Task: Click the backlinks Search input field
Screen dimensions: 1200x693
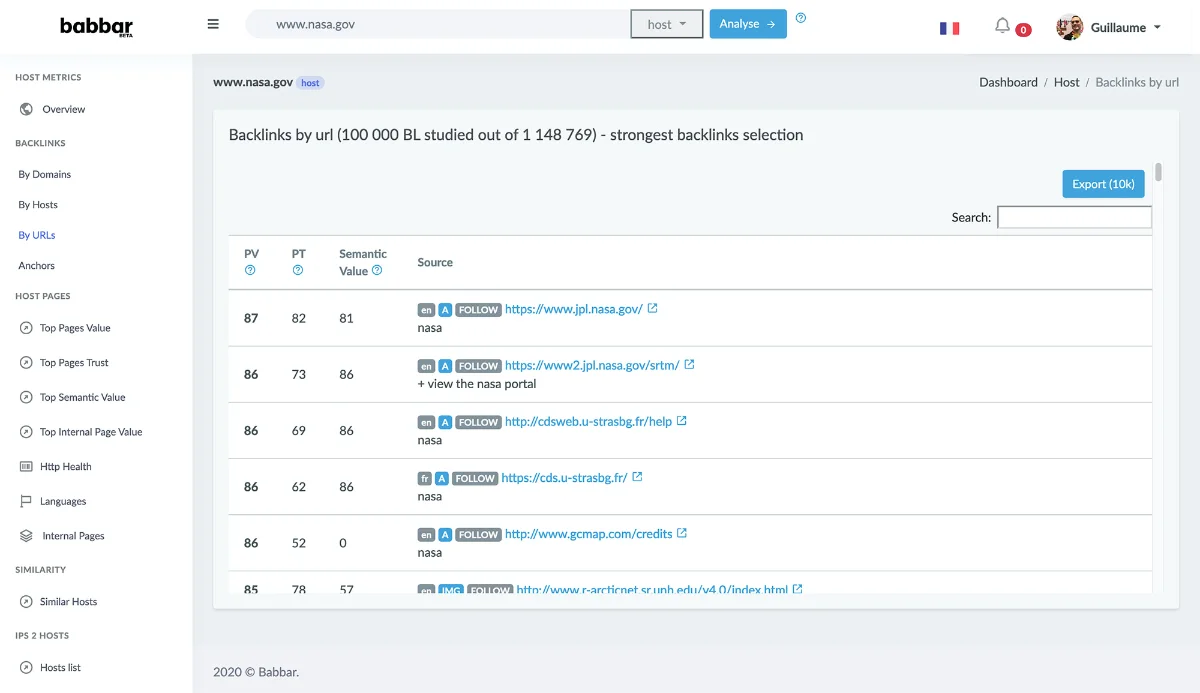Action: click(1074, 217)
